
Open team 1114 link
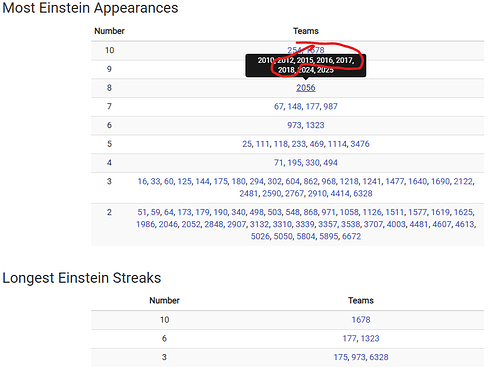pos(337,144)
